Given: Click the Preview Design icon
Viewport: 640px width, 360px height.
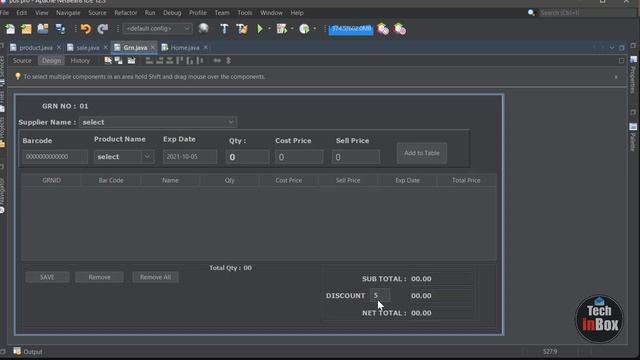Looking at the screenshot, I should pyautogui.click(x=131, y=60).
